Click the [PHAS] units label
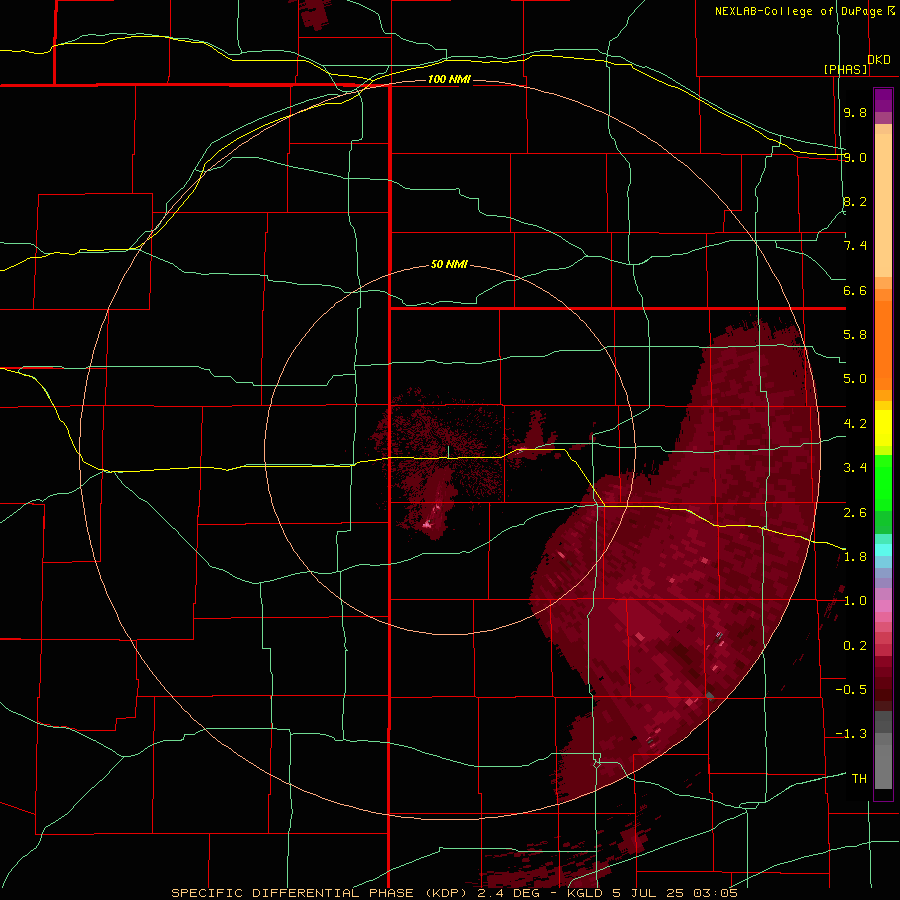The height and width of the screenshot is (900, 900). (x=845, y=69)
